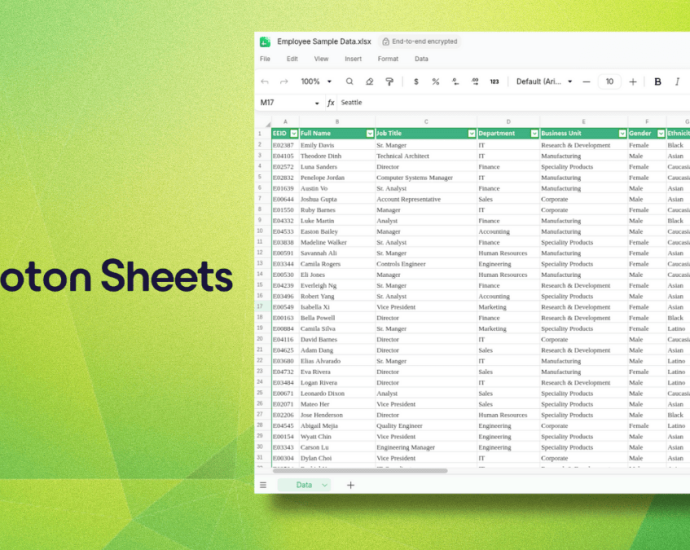The height and width of the screenshot is (550, 690).
Task: Undo the last action
Action: pos(264,81)
